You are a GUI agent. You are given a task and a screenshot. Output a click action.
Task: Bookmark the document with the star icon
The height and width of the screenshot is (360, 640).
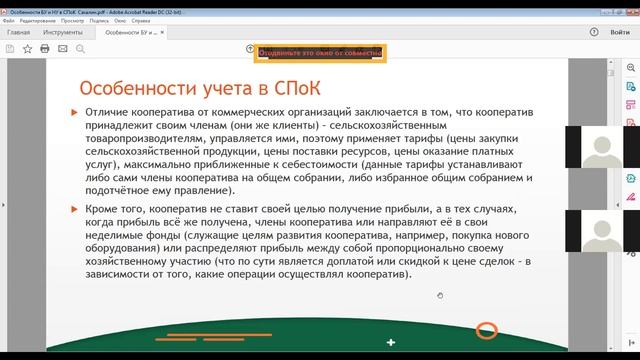coord(27,49)
